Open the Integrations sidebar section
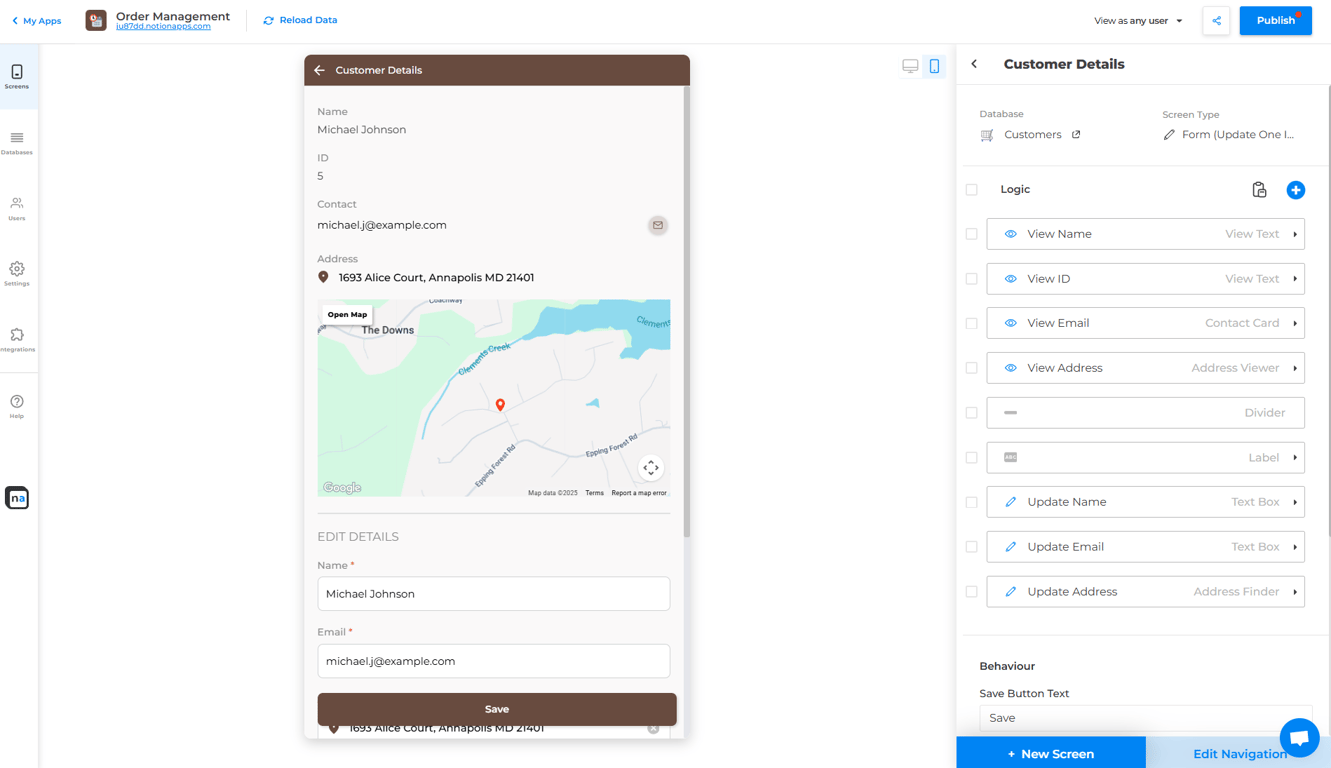The height and width of the screenshot is (768, 1331). (x=17, y=340)
